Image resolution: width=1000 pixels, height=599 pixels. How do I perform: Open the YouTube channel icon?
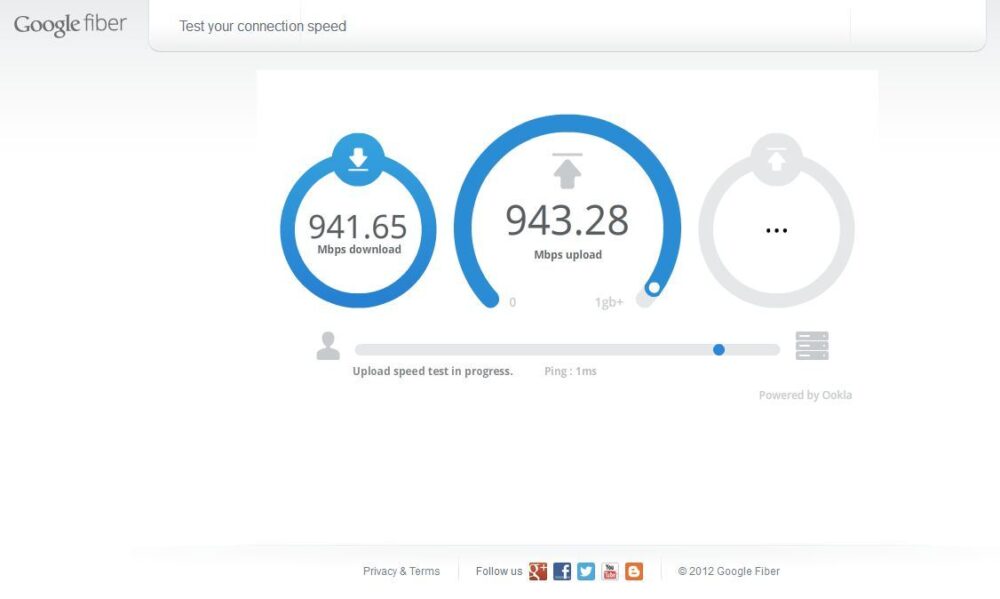coord(610,571)
